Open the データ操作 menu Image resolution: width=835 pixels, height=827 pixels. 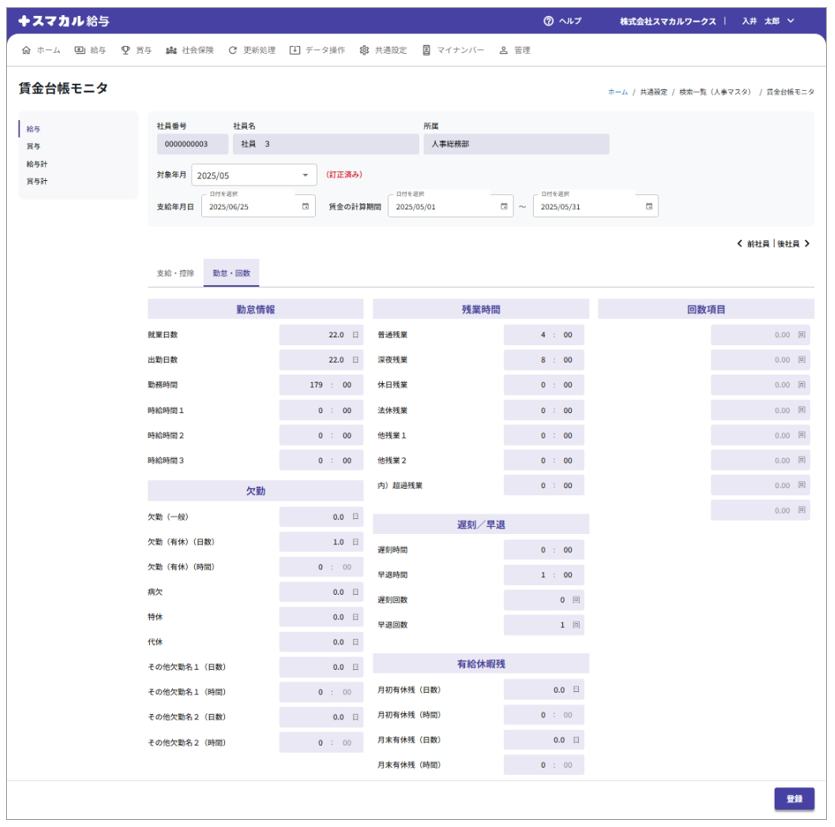pyautogui.click(x=317, y=50)
